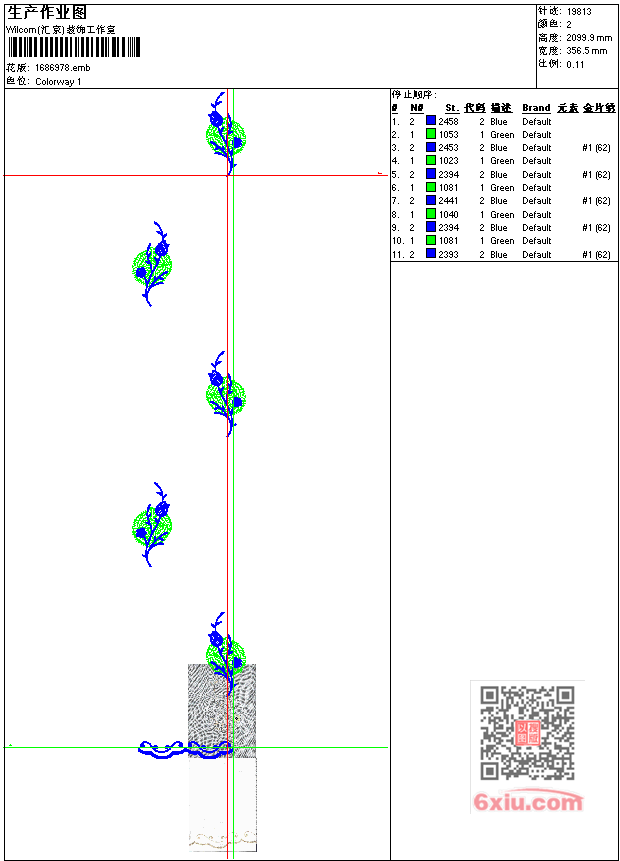Click the blue swatch in row 1
This screenshot has width=620, height=861.
431,121
